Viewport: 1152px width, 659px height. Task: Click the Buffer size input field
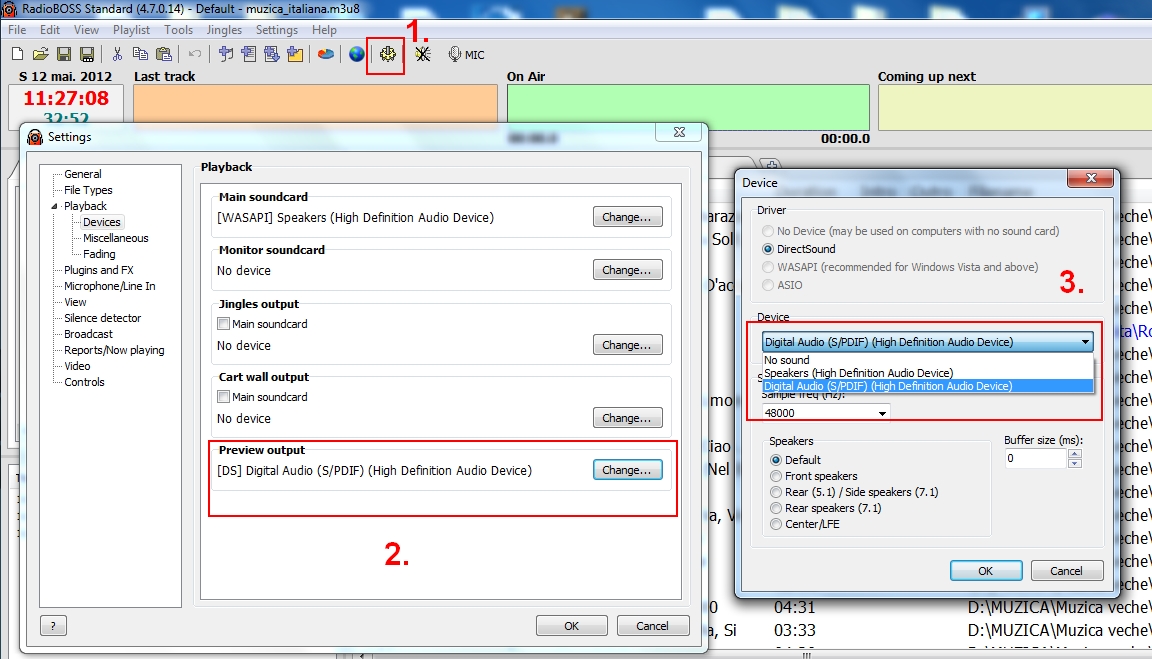point(1036,458)
